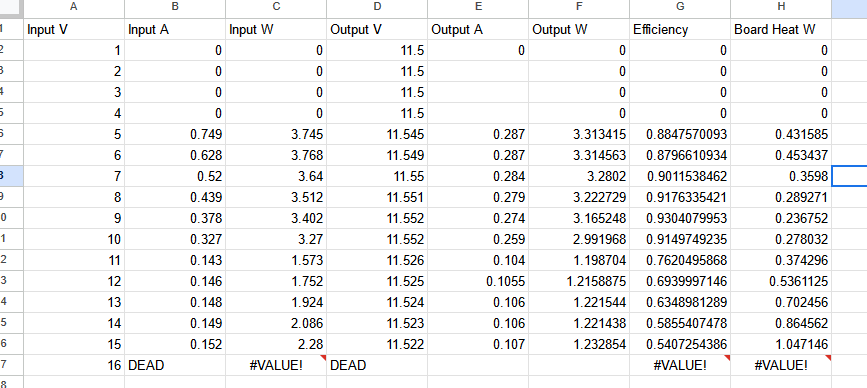Click cell containing 1.2158875
Viewport: 867px width, 388px height.
579,281
